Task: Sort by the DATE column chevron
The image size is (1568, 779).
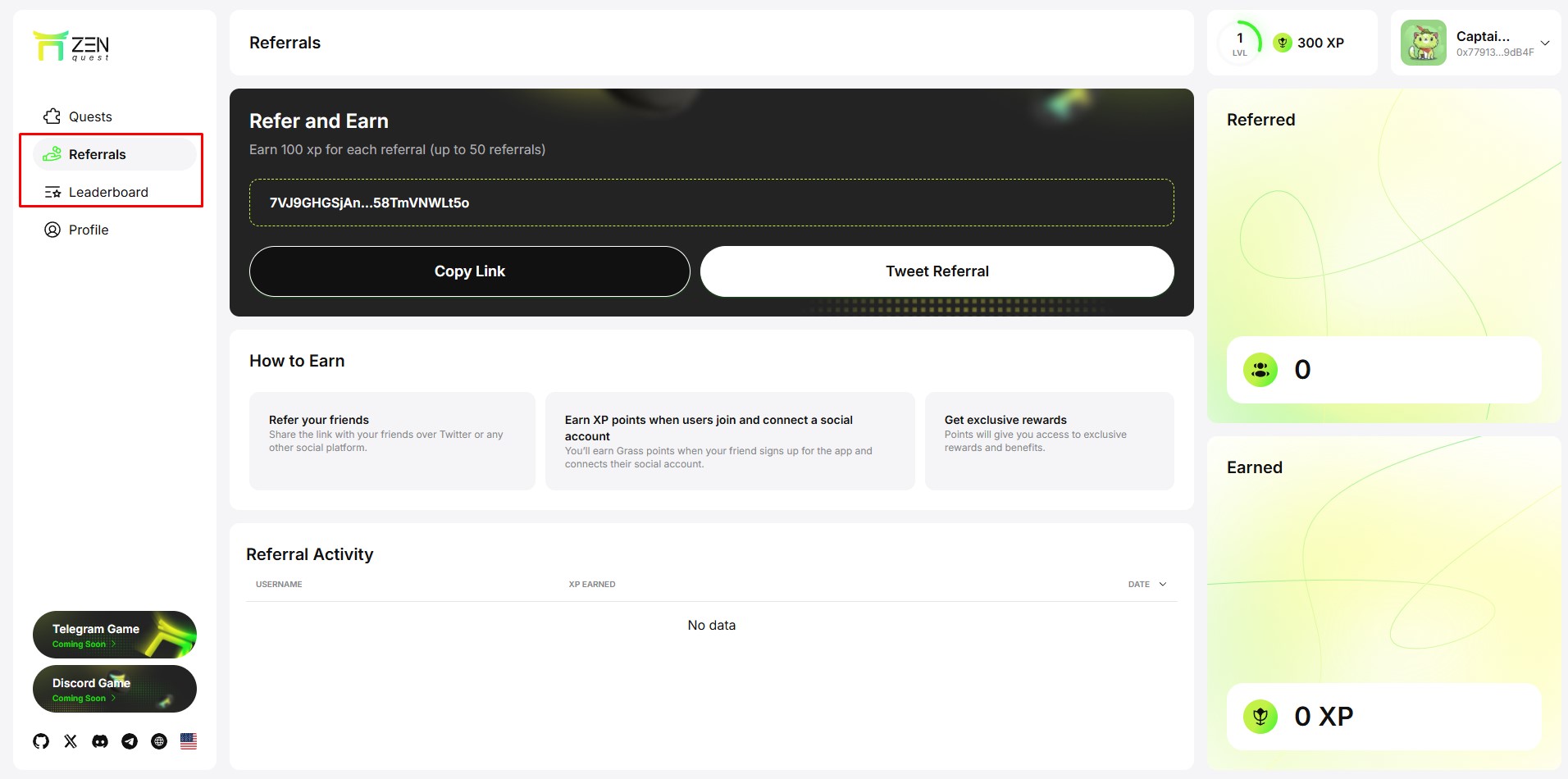Action: pos(1163,584)
